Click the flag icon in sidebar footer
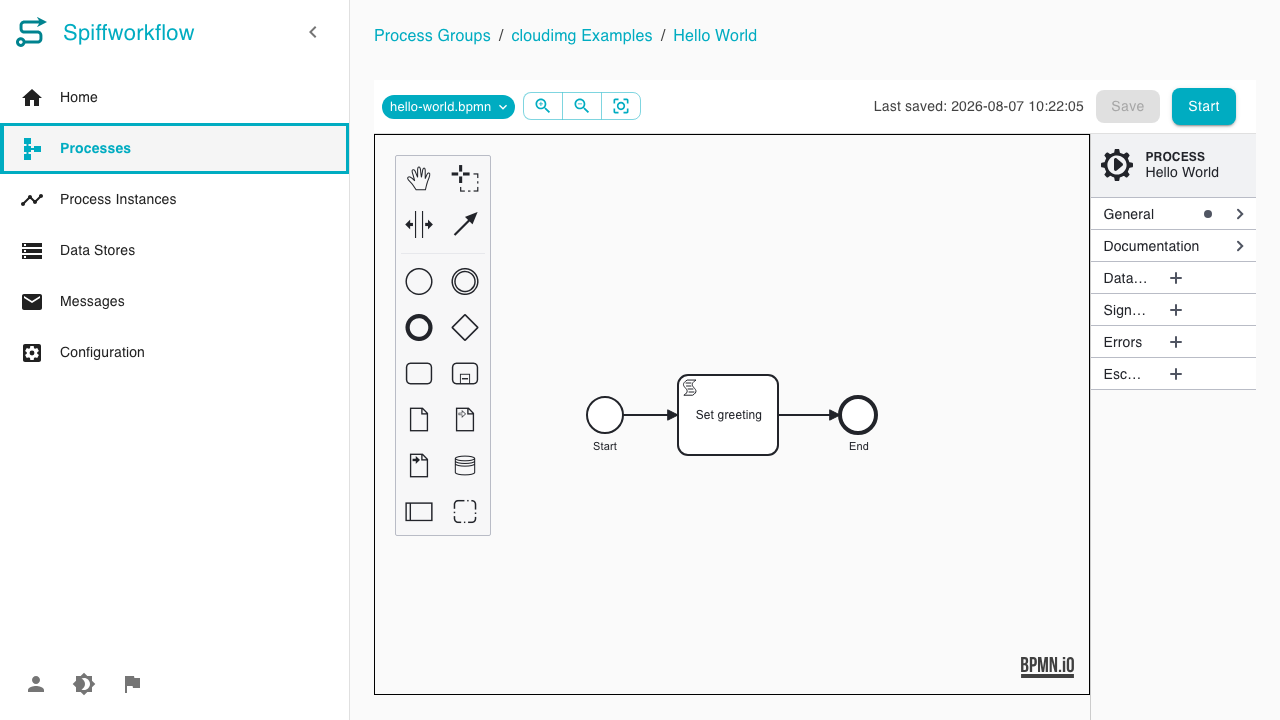 tap(132, 684)
